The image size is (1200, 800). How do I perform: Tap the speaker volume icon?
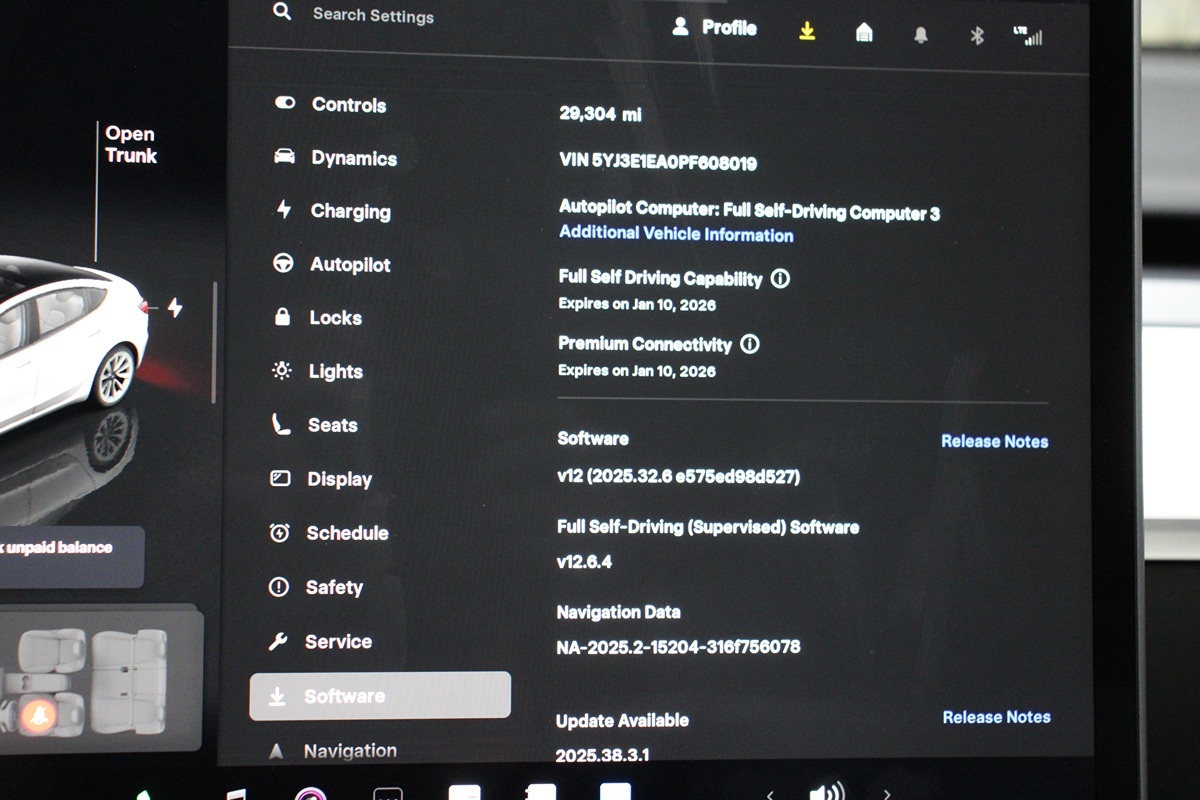pos(826,791)
